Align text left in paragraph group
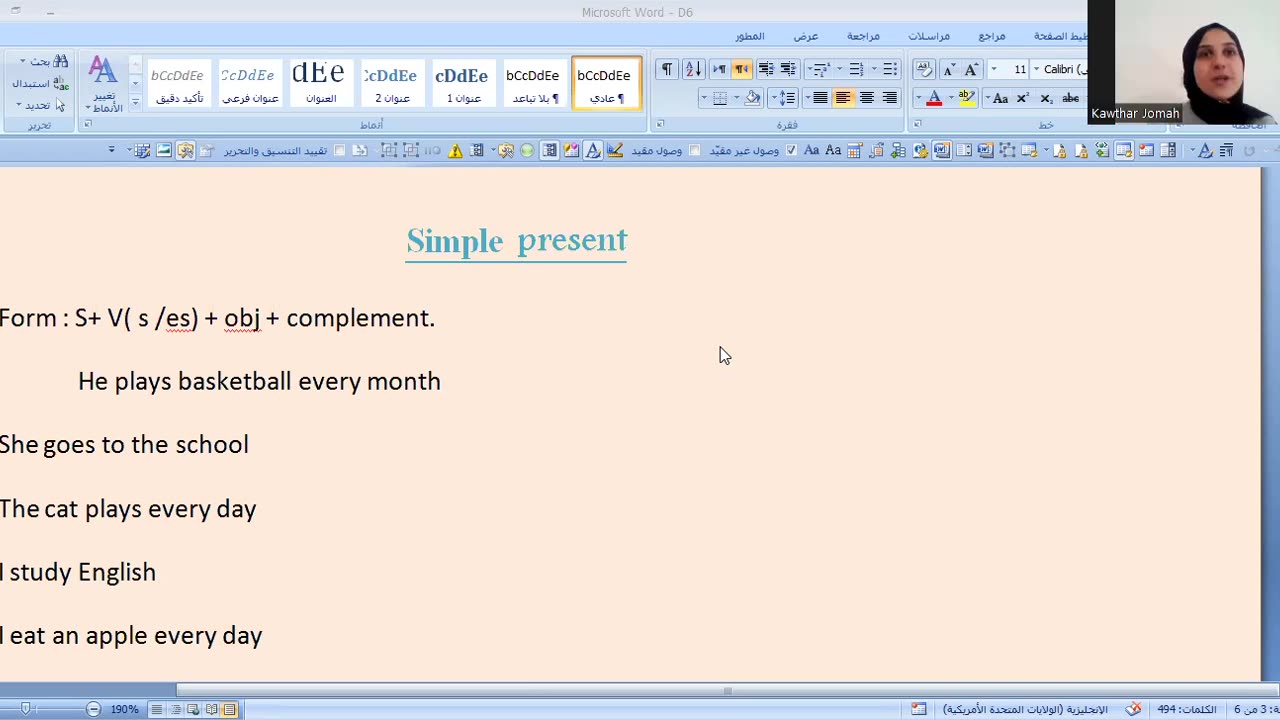The image size is (1280, 720). tap(843, 98)
